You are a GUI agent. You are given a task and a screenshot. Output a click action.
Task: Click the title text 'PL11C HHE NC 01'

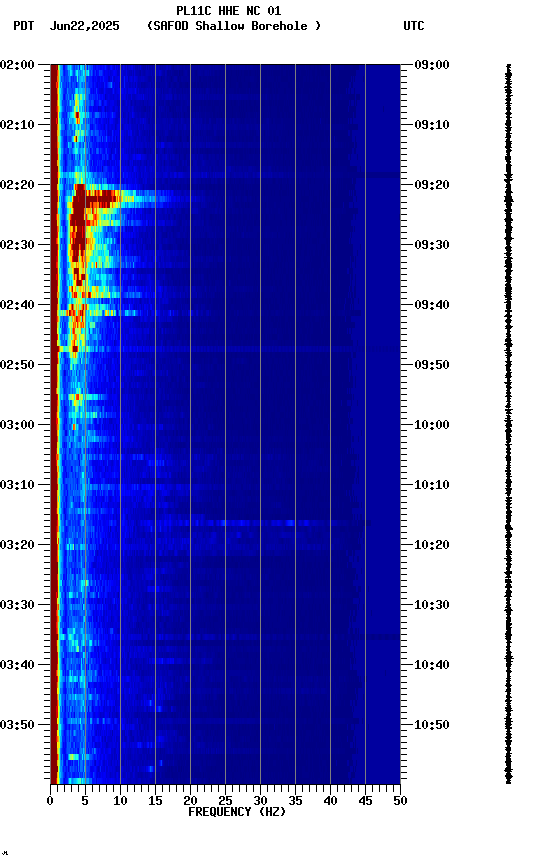pos(229,11)
